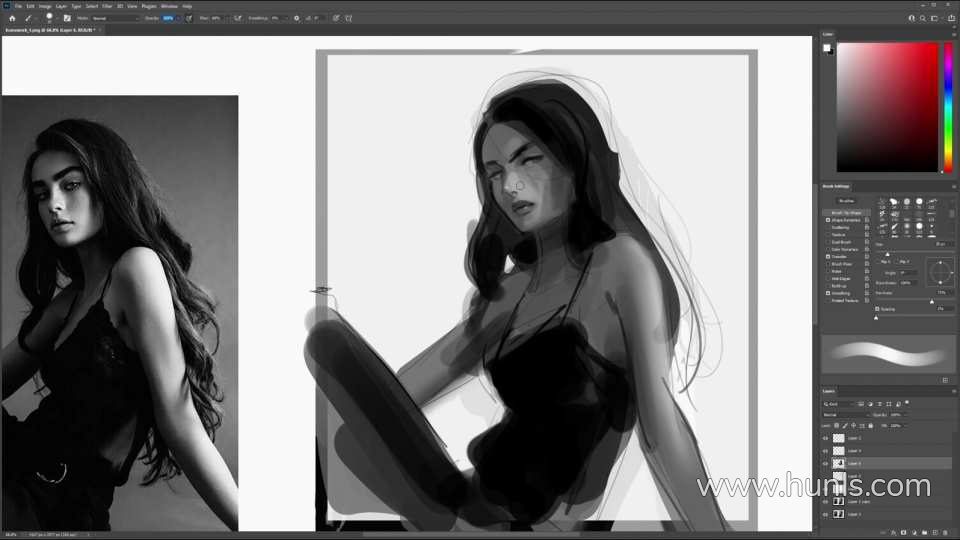Open the Filter menu
This screenshot has height=540, width=960.
point(107,6)
